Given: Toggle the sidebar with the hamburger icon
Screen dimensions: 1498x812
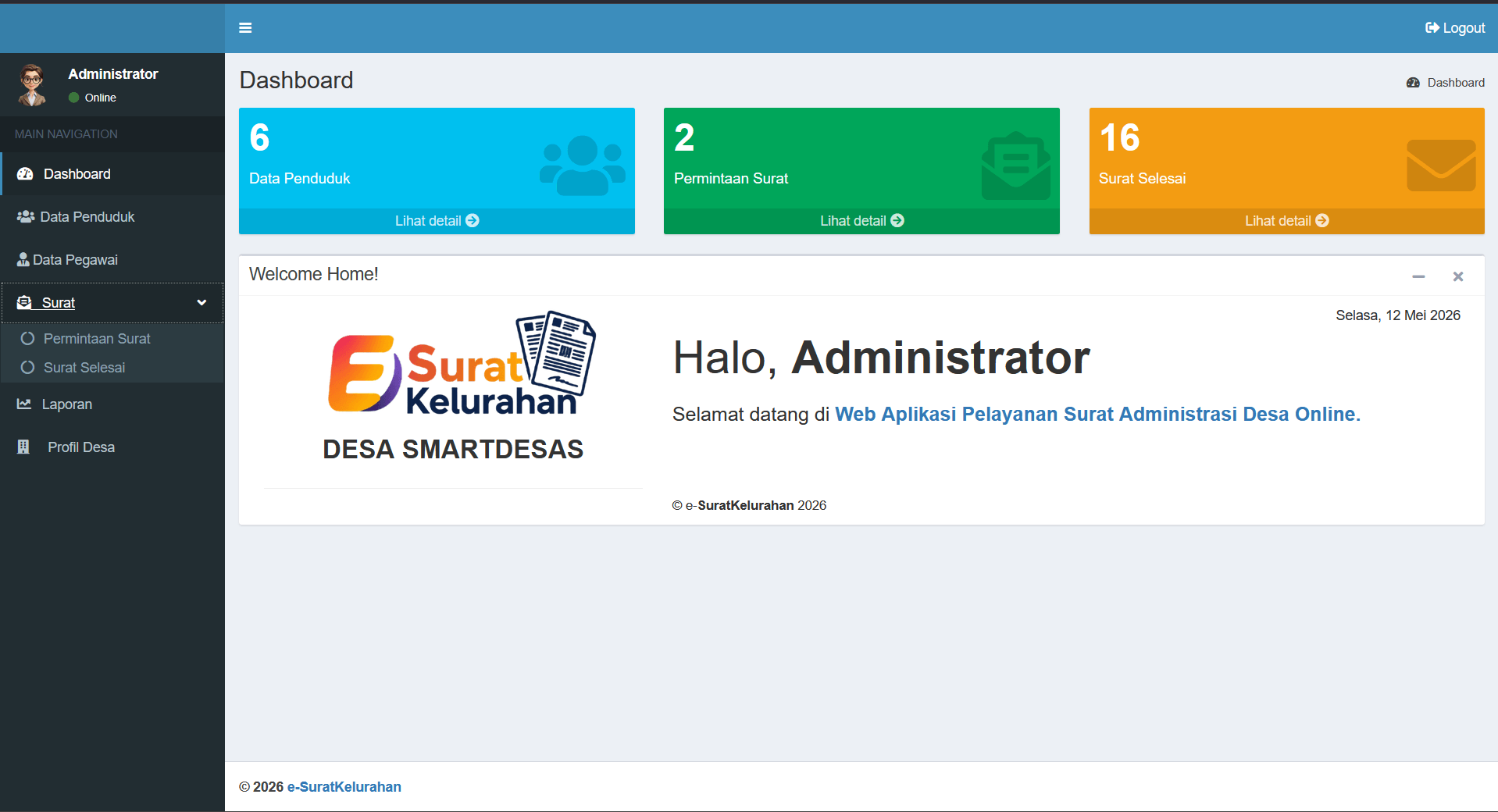Looking at the screenshot, I should click(x=245, y=28).
